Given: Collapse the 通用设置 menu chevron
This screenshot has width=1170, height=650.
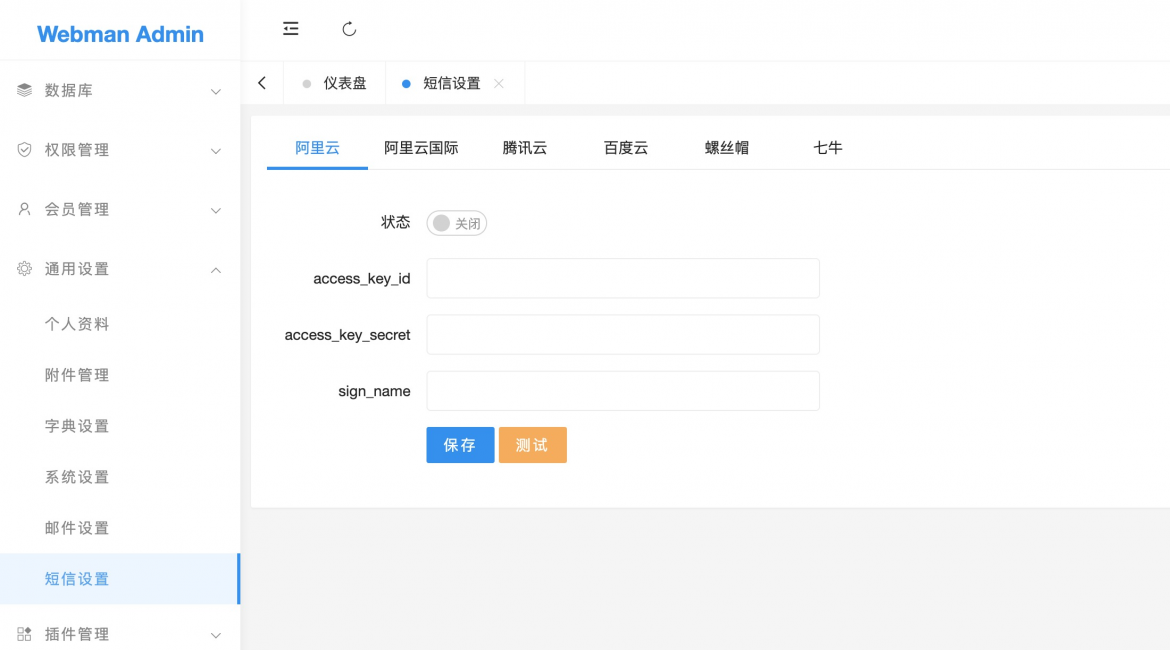Looking at the screenshot, I should (215, 270).
